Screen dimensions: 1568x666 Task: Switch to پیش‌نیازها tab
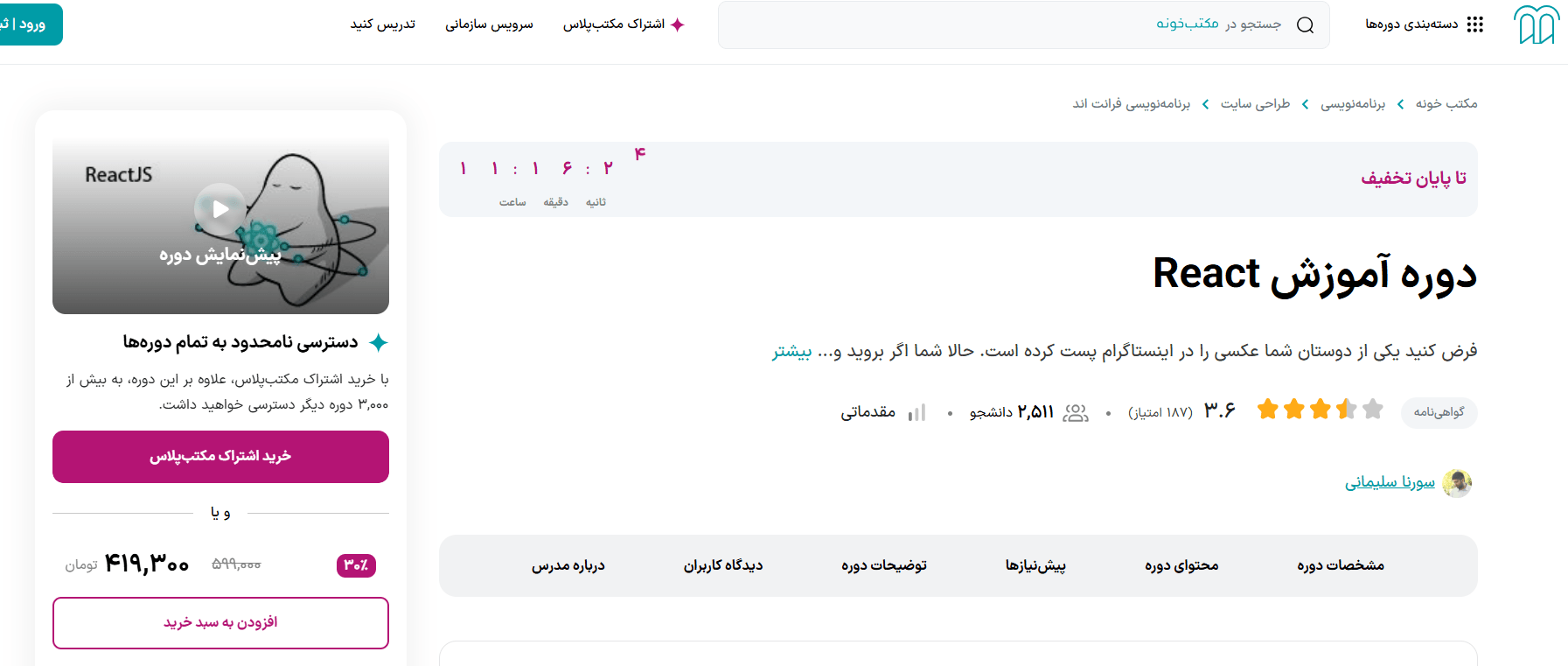pos(1035,565)
